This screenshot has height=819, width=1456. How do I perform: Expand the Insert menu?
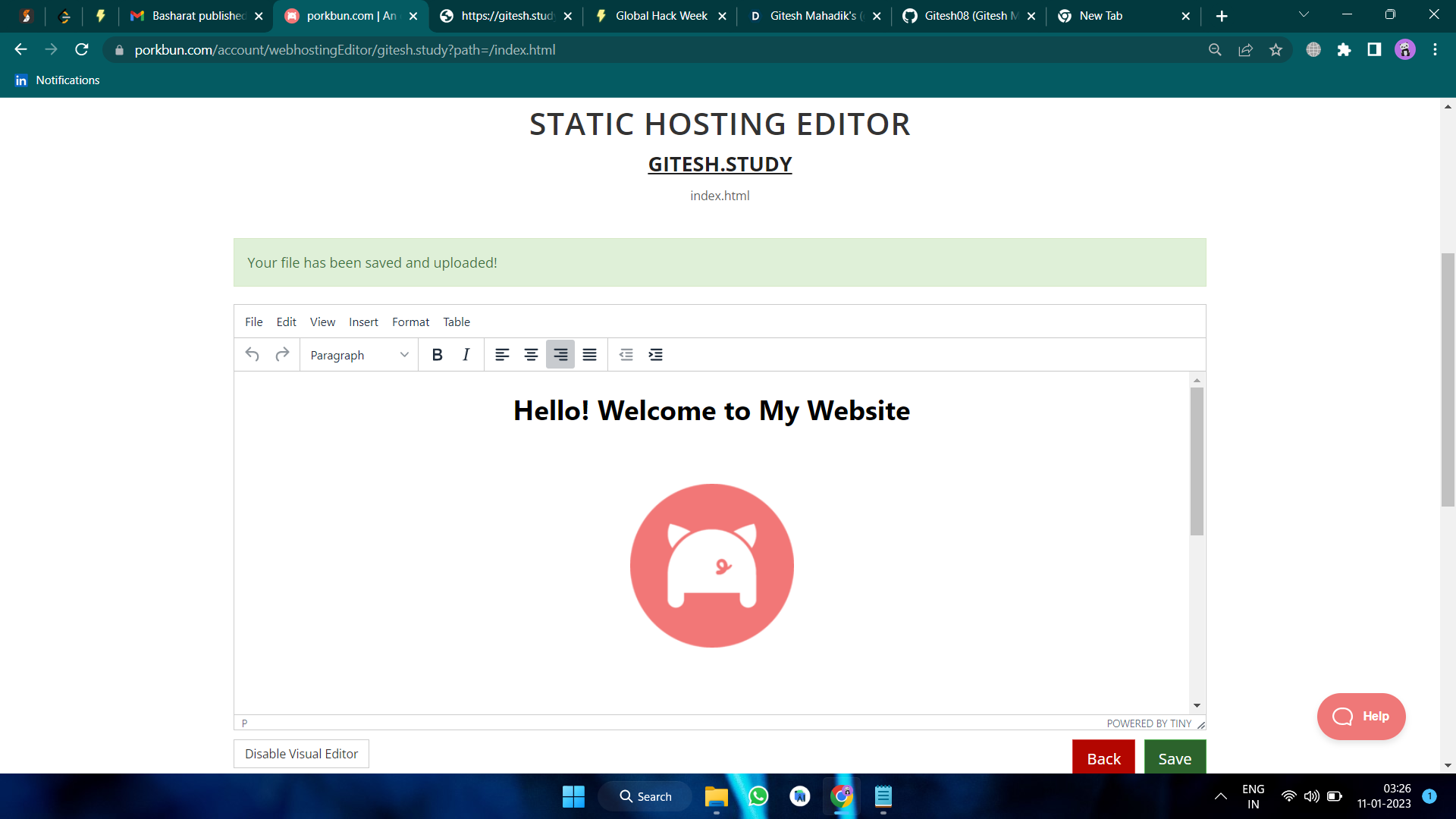coord(363,322)
